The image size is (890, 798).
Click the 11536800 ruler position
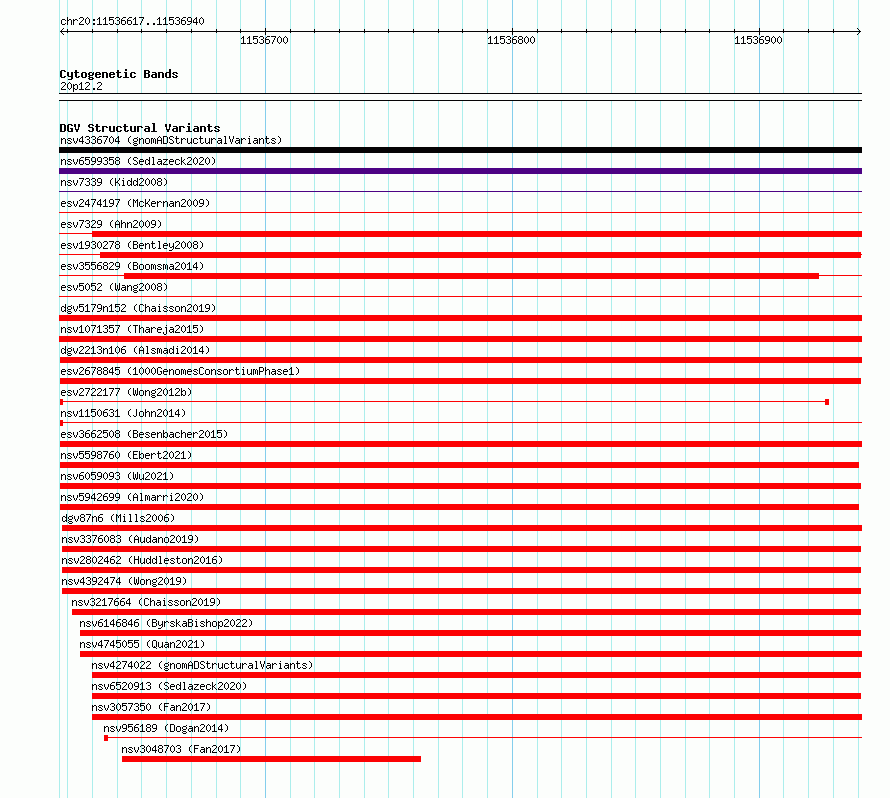[x=511, y=40]
